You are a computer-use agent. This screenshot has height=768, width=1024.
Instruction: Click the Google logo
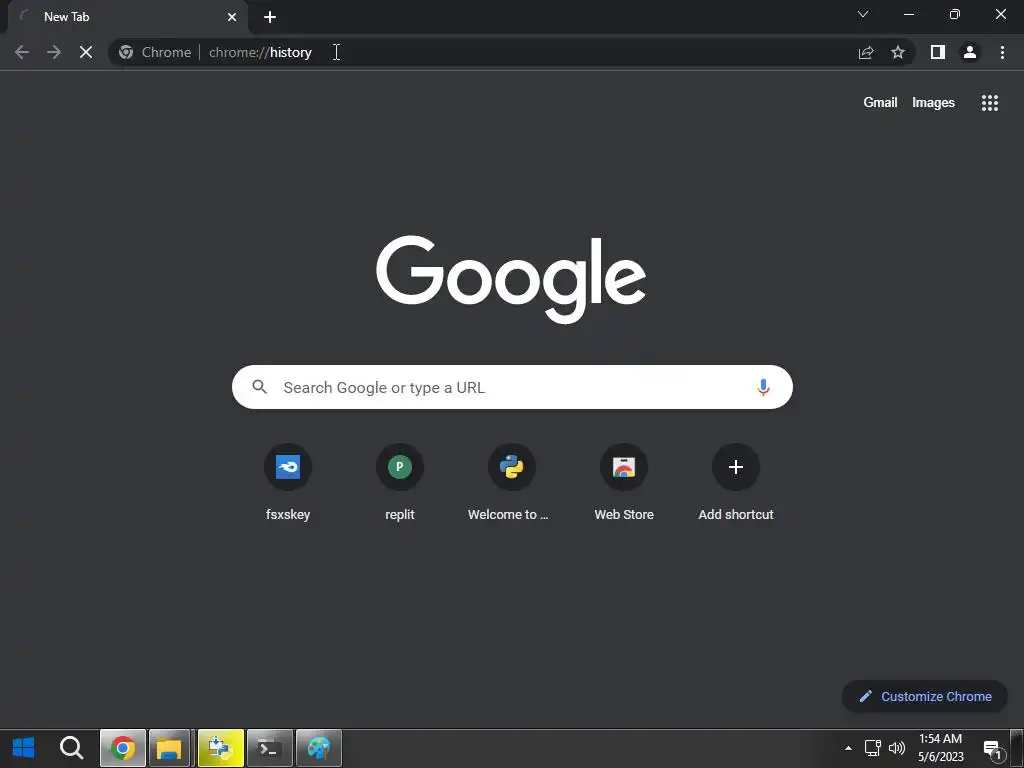[511, 279]
